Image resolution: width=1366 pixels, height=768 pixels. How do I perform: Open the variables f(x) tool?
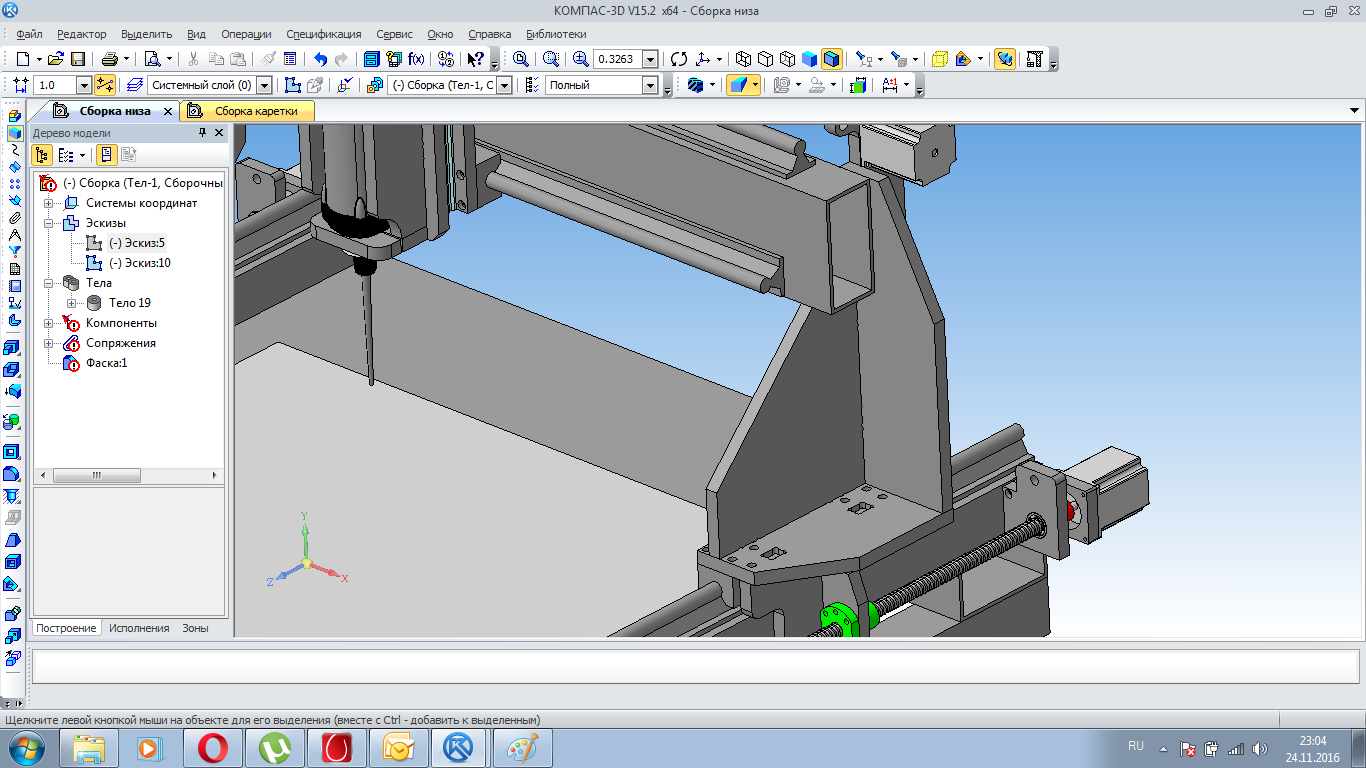tap(416, 59)
